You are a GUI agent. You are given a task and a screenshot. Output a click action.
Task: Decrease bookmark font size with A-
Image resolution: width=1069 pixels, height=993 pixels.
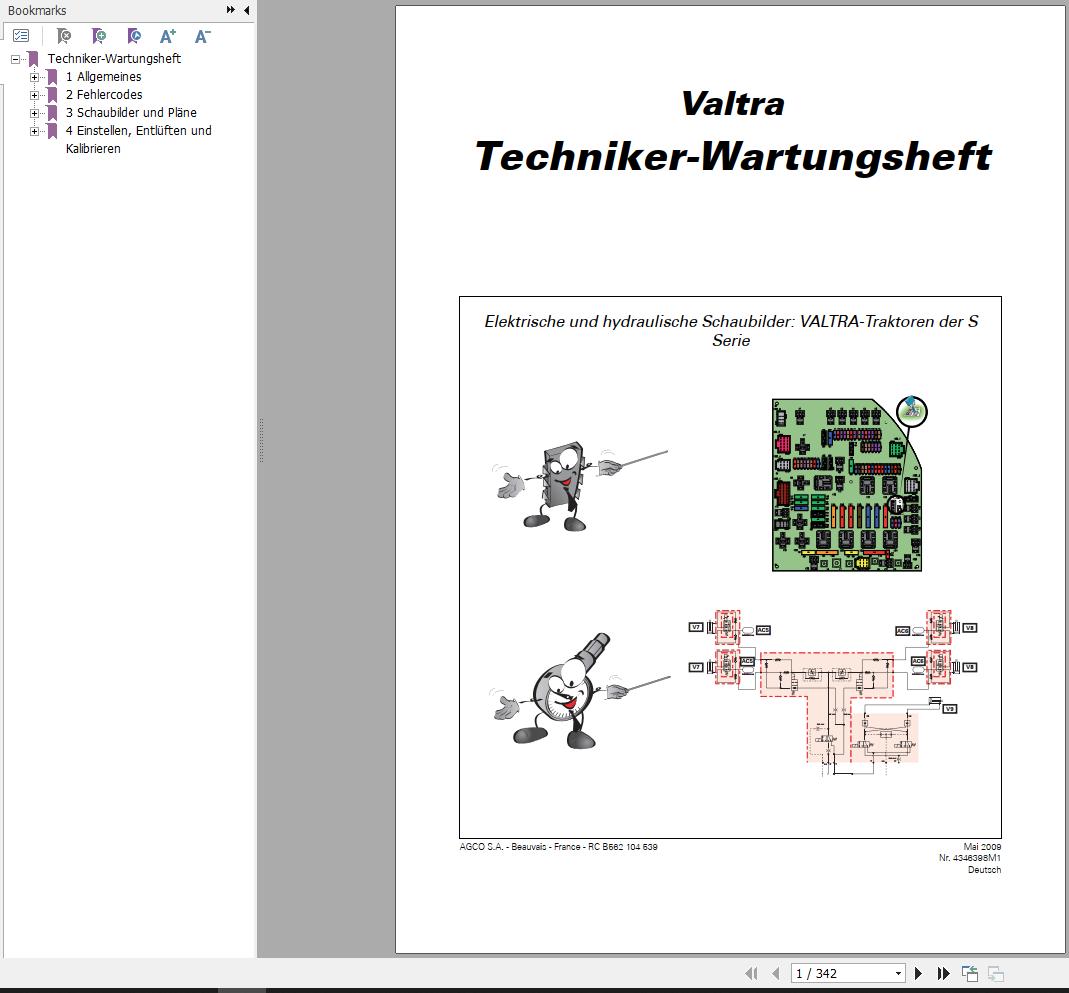point(202,35)
